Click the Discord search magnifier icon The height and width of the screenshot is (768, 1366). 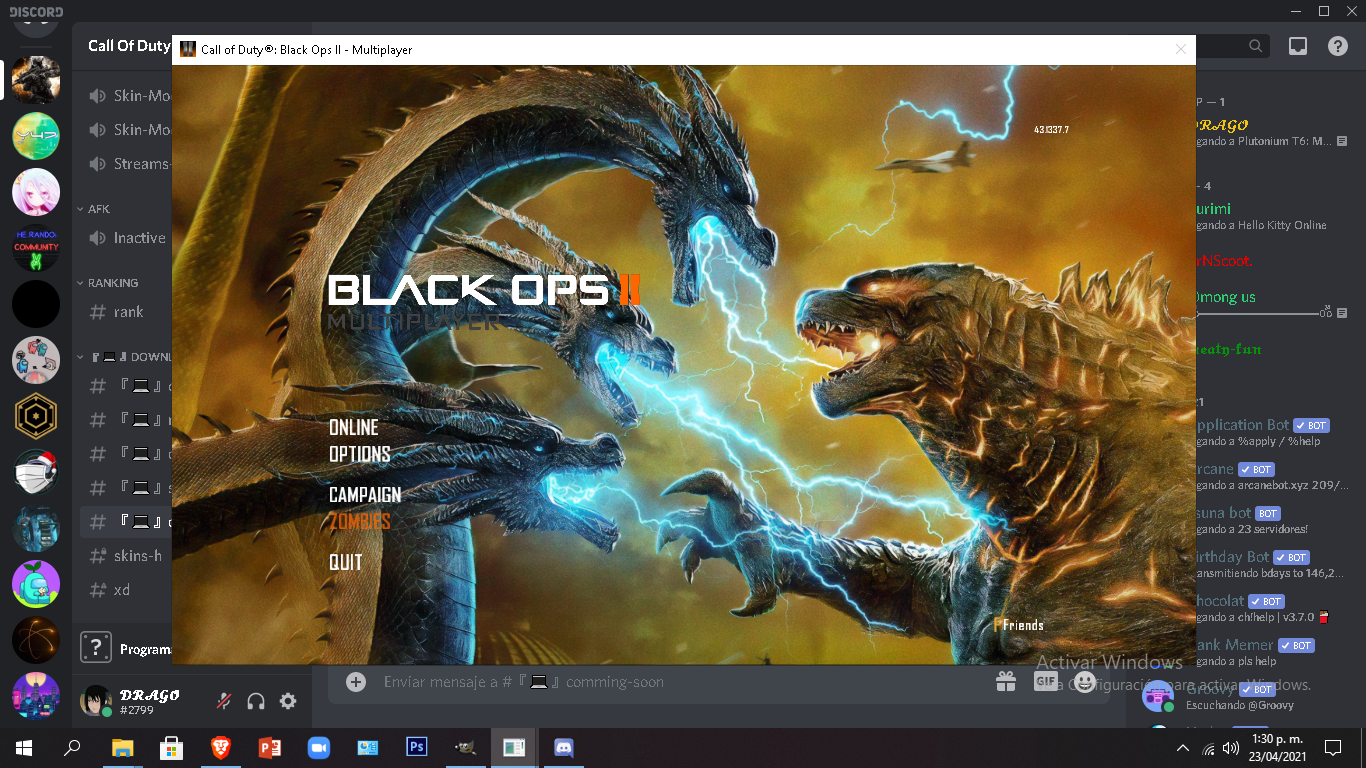(1255, 46)
